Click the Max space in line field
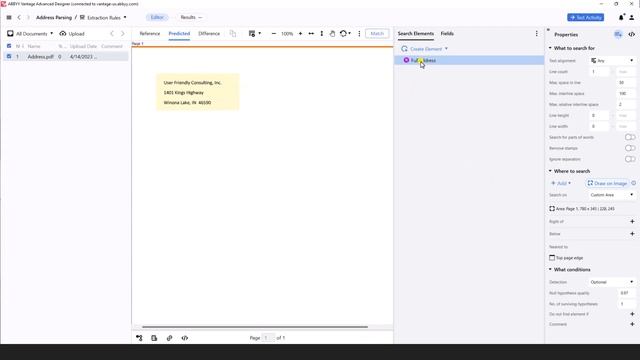This screenshot has width=640, height=360. click(x=625, y=82)
